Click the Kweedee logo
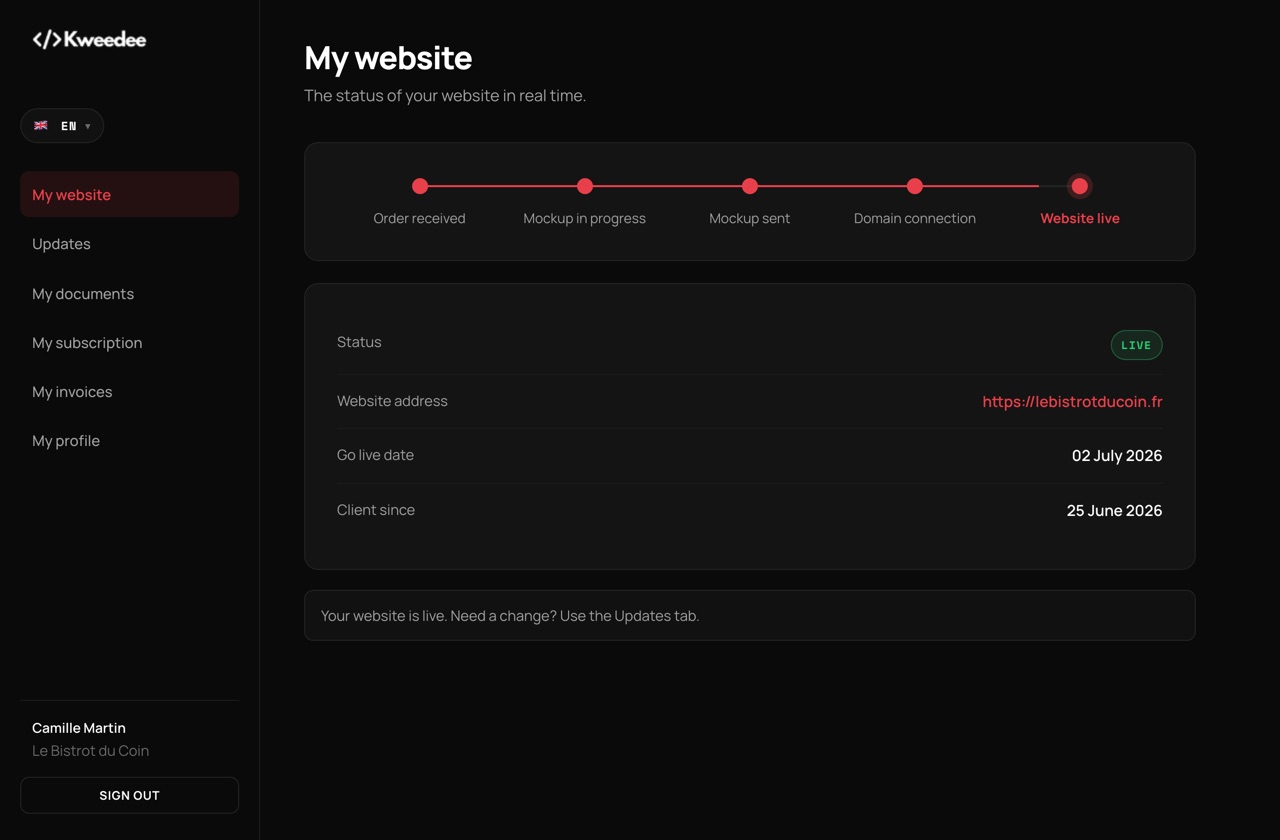1280x840 pixels. pos(89,39)
